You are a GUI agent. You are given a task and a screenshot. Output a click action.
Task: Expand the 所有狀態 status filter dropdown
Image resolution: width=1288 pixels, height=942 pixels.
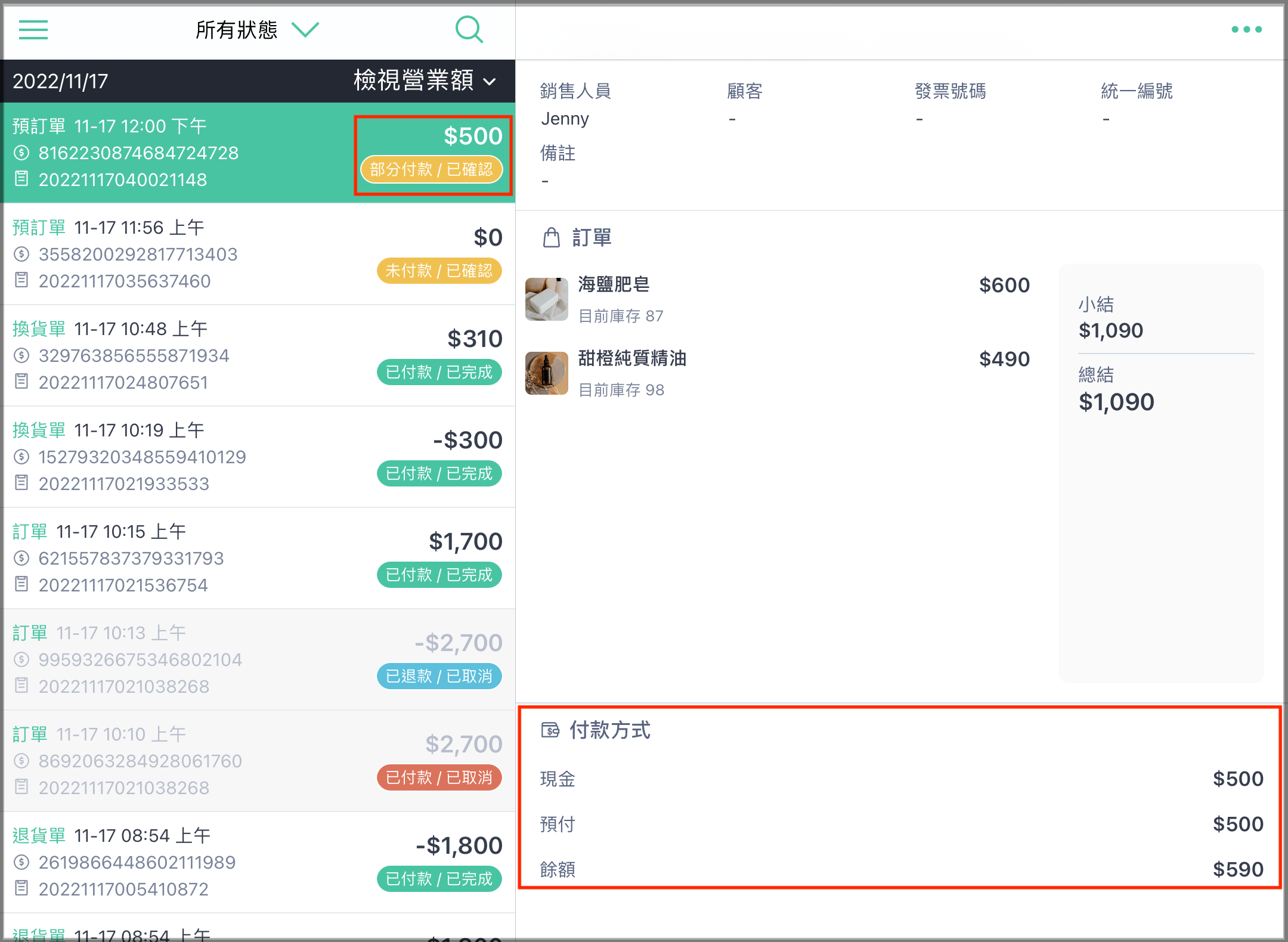click(257, 29)
